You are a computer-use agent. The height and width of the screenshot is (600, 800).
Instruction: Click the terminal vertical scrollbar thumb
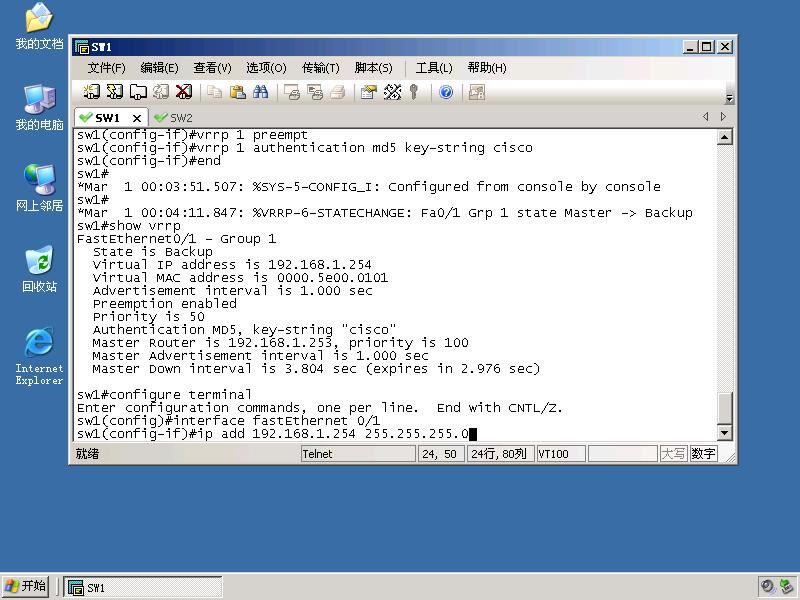(725, 408)
